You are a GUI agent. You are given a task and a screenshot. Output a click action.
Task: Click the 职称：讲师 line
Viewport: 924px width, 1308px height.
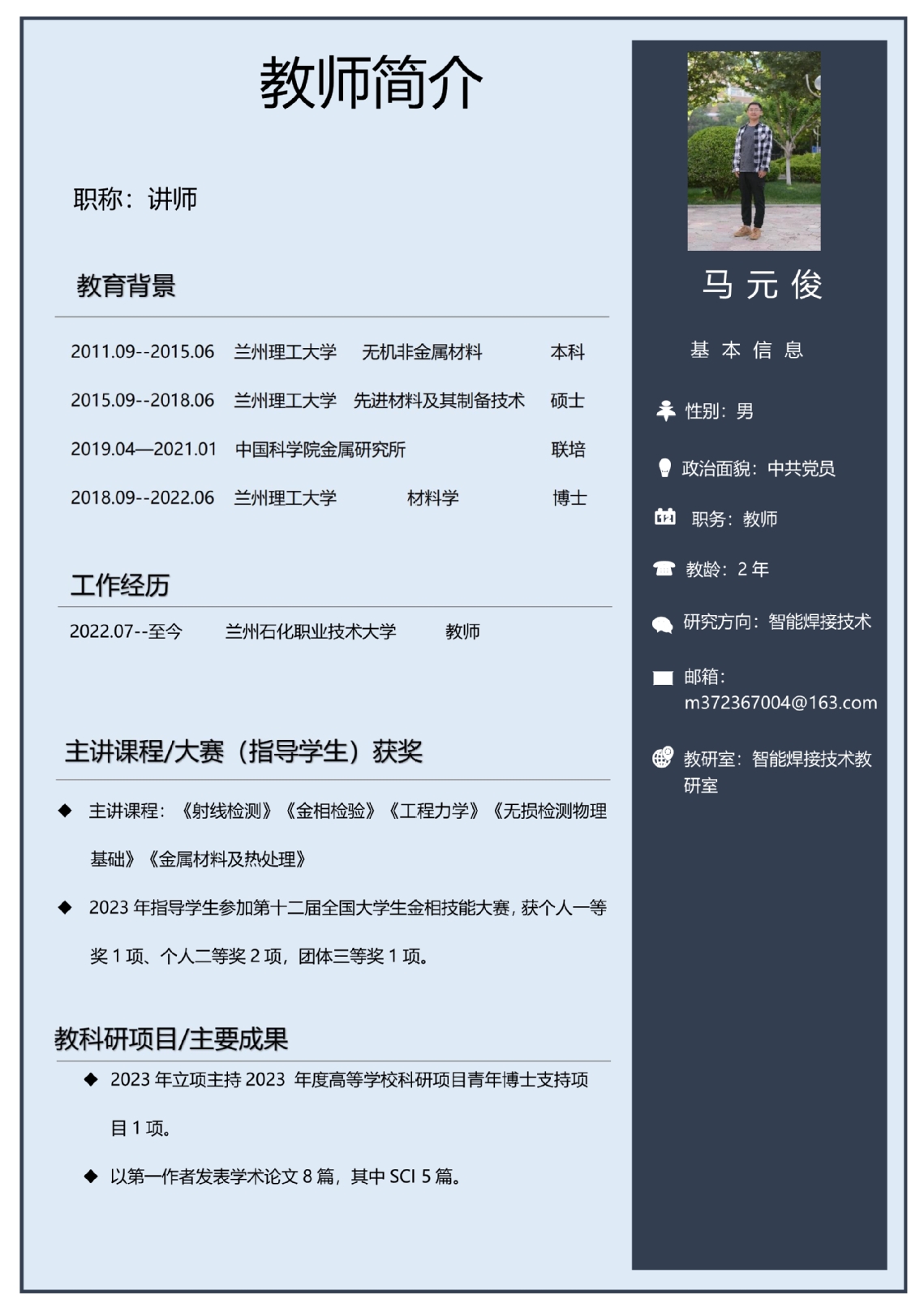[x=135, y=199]
